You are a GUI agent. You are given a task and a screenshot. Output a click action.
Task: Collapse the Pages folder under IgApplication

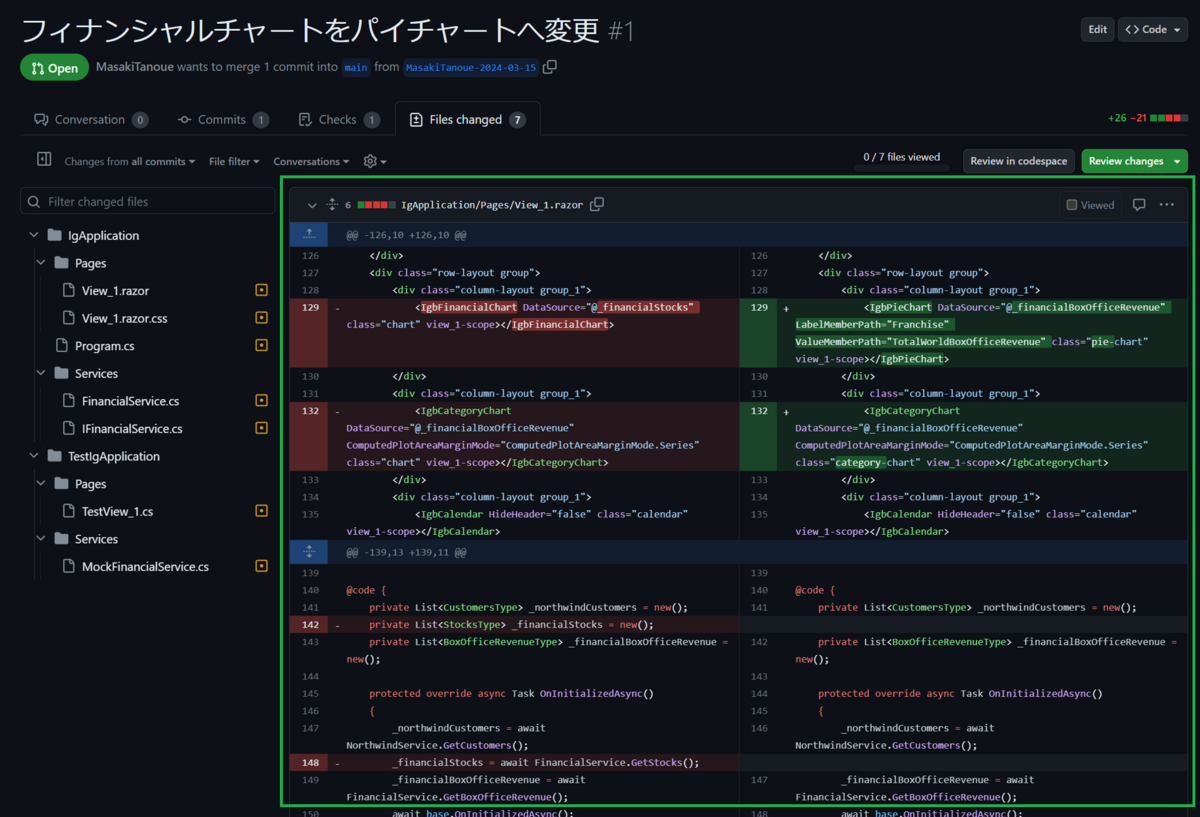42,263
